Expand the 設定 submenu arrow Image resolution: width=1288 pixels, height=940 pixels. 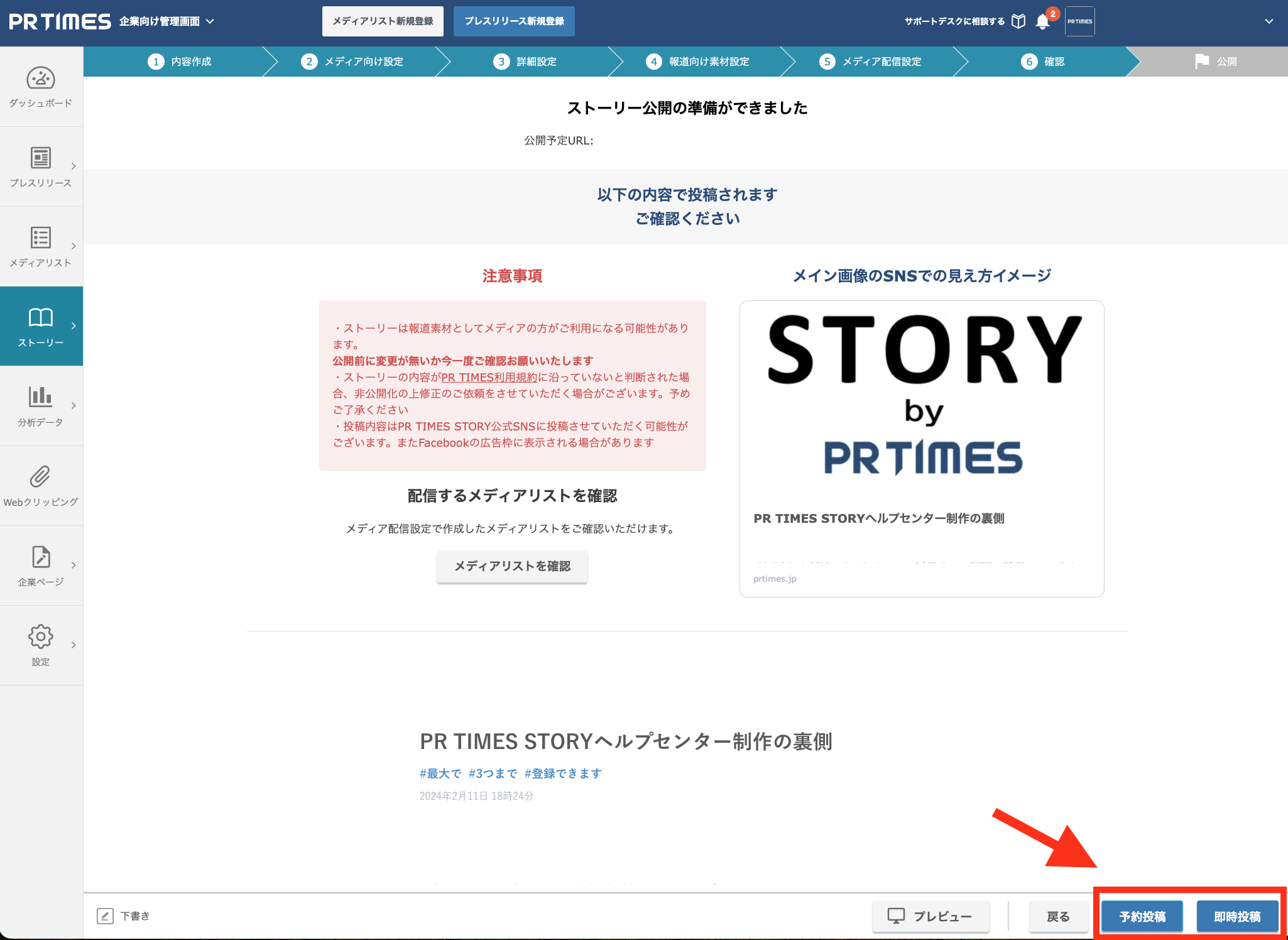[x=74, y=645]
